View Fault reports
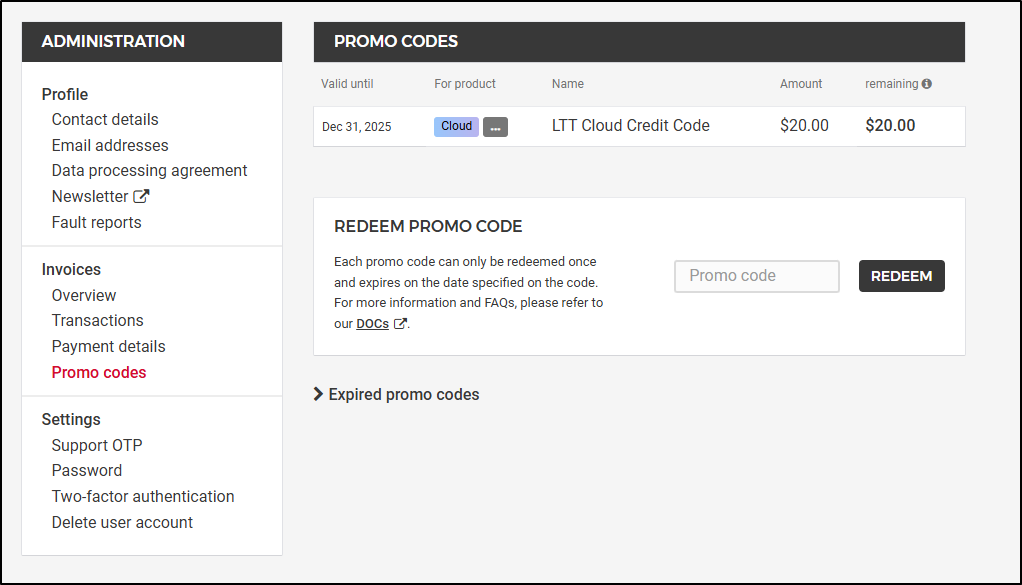This screenshot has height=585, width=1022. 96,222
